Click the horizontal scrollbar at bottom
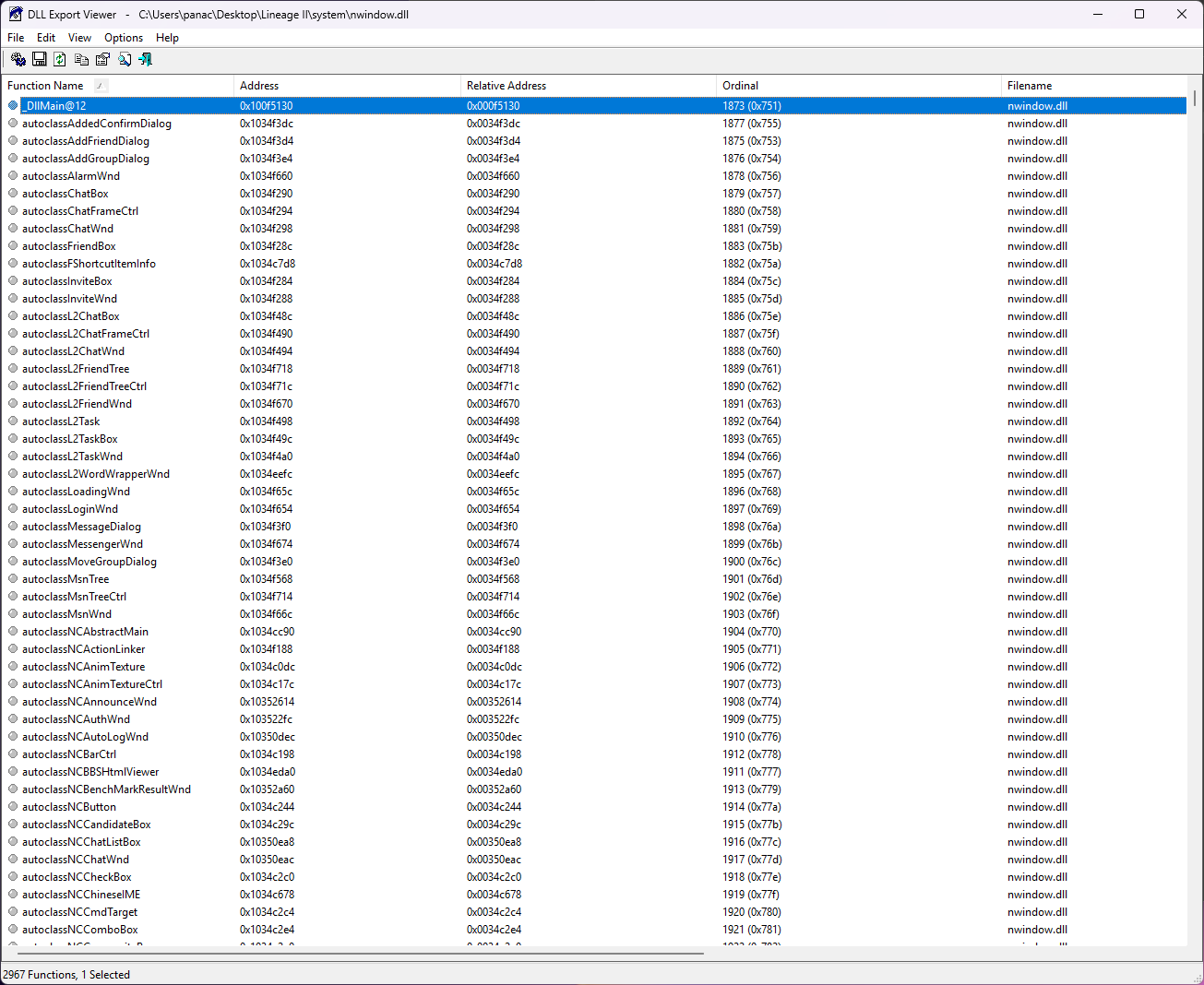 (x=360, y=954)
